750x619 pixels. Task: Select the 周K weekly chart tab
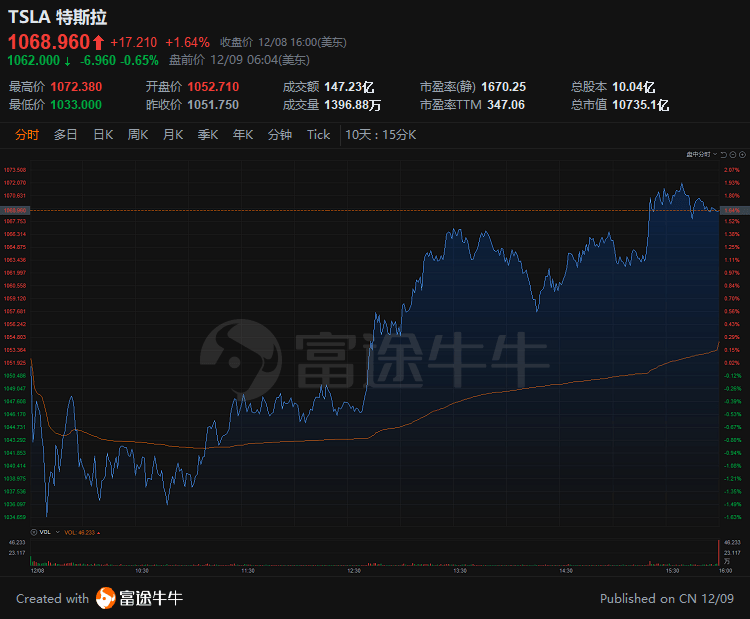[x=138, y=135]
